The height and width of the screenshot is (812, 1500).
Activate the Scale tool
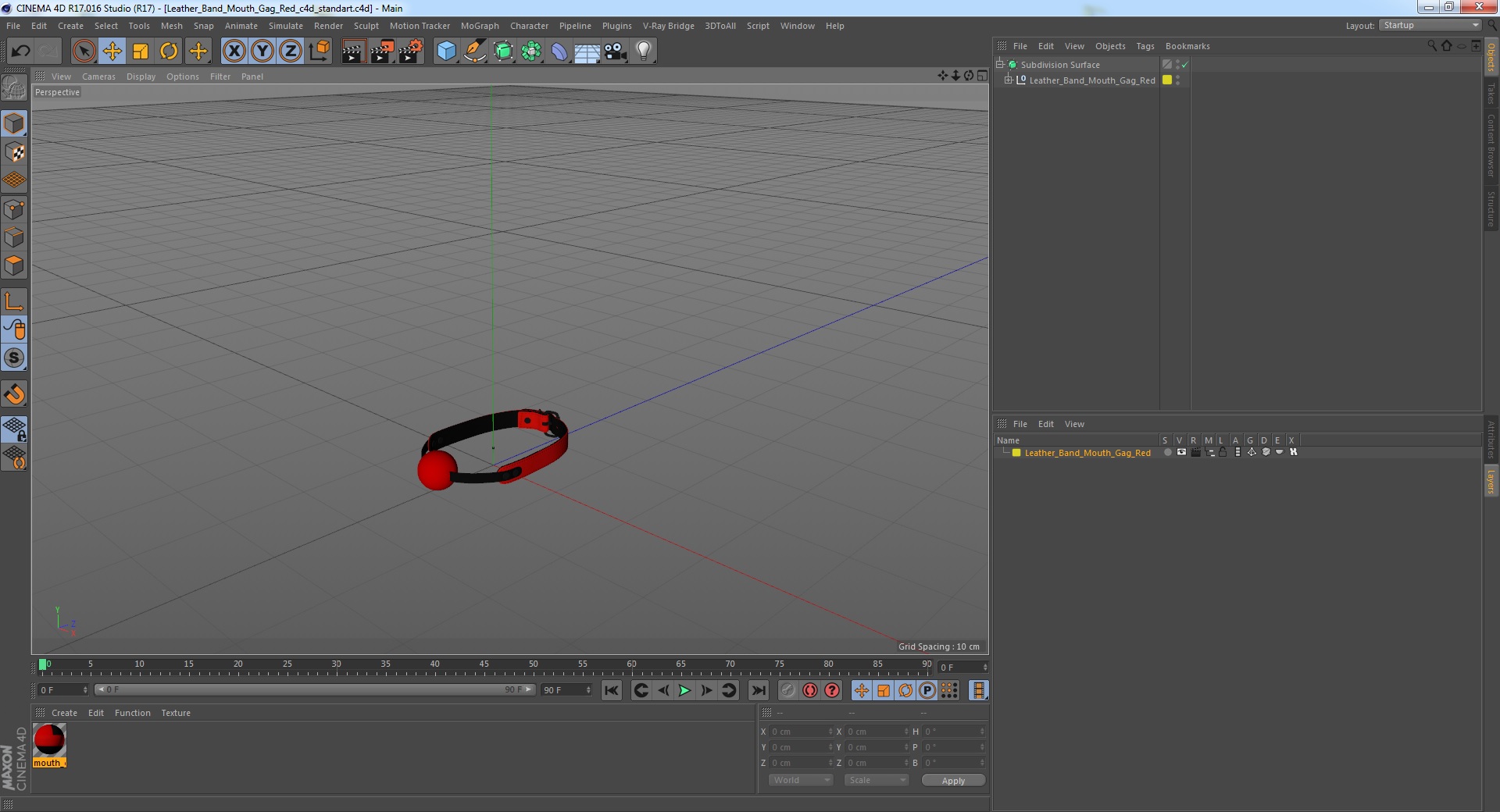pyautogui.click(x=141, y=52)
